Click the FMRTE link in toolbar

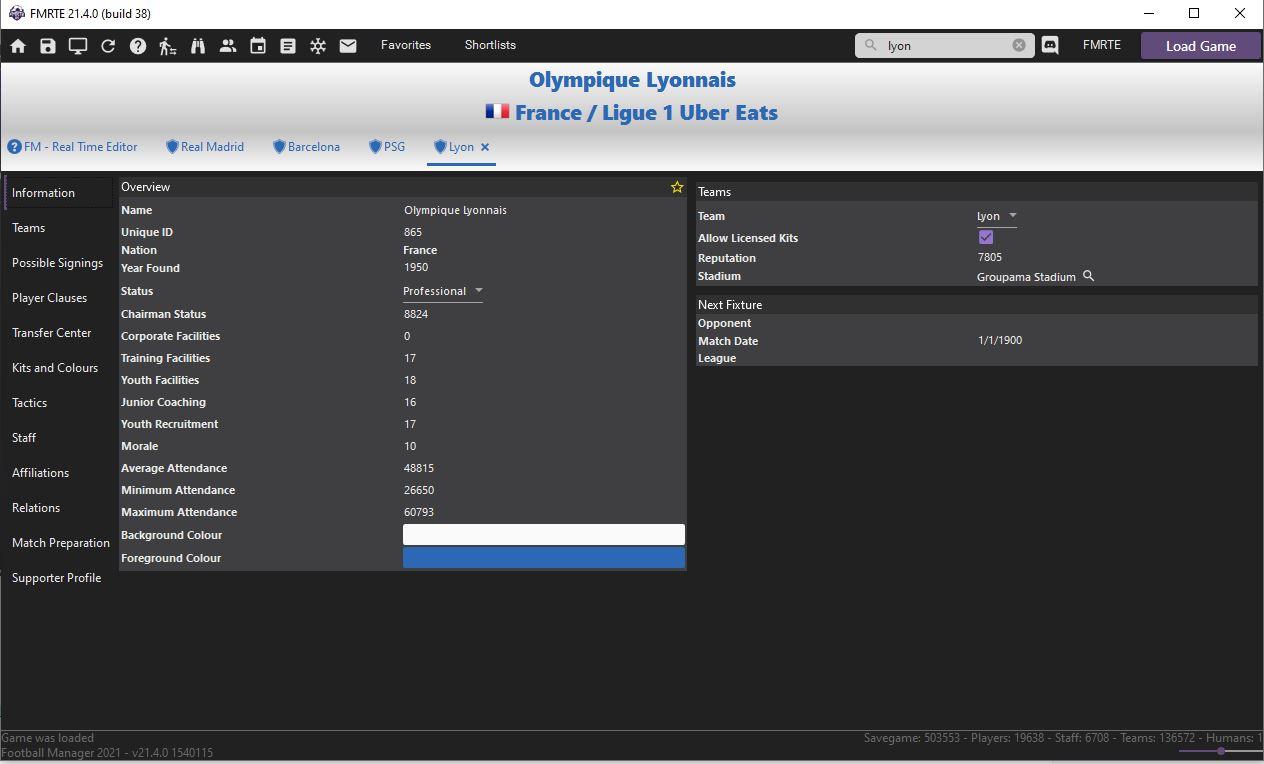(1101, 45)
